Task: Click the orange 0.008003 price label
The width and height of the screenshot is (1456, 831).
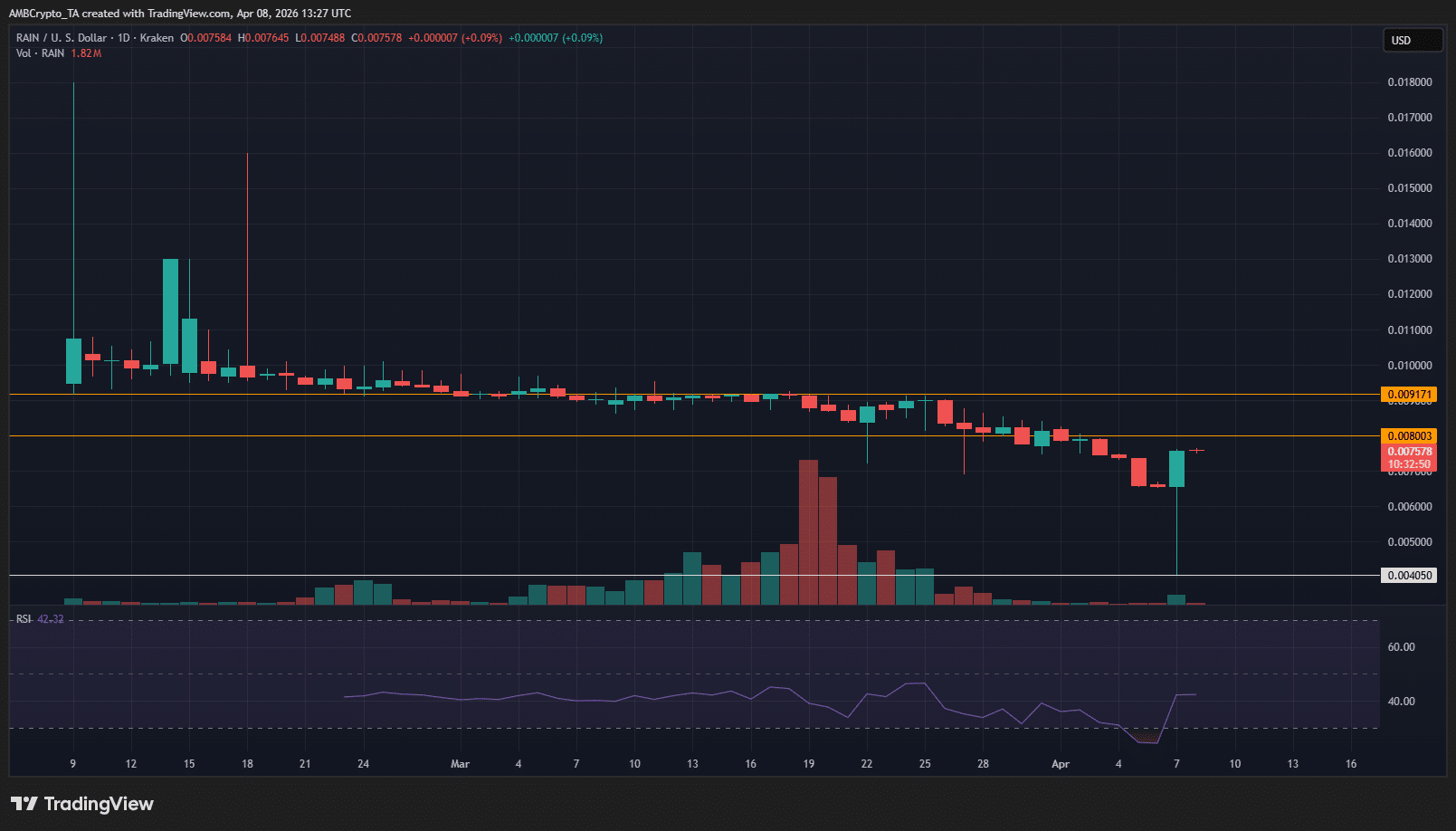Action: pyautogui.click(x=1409, y=436)
